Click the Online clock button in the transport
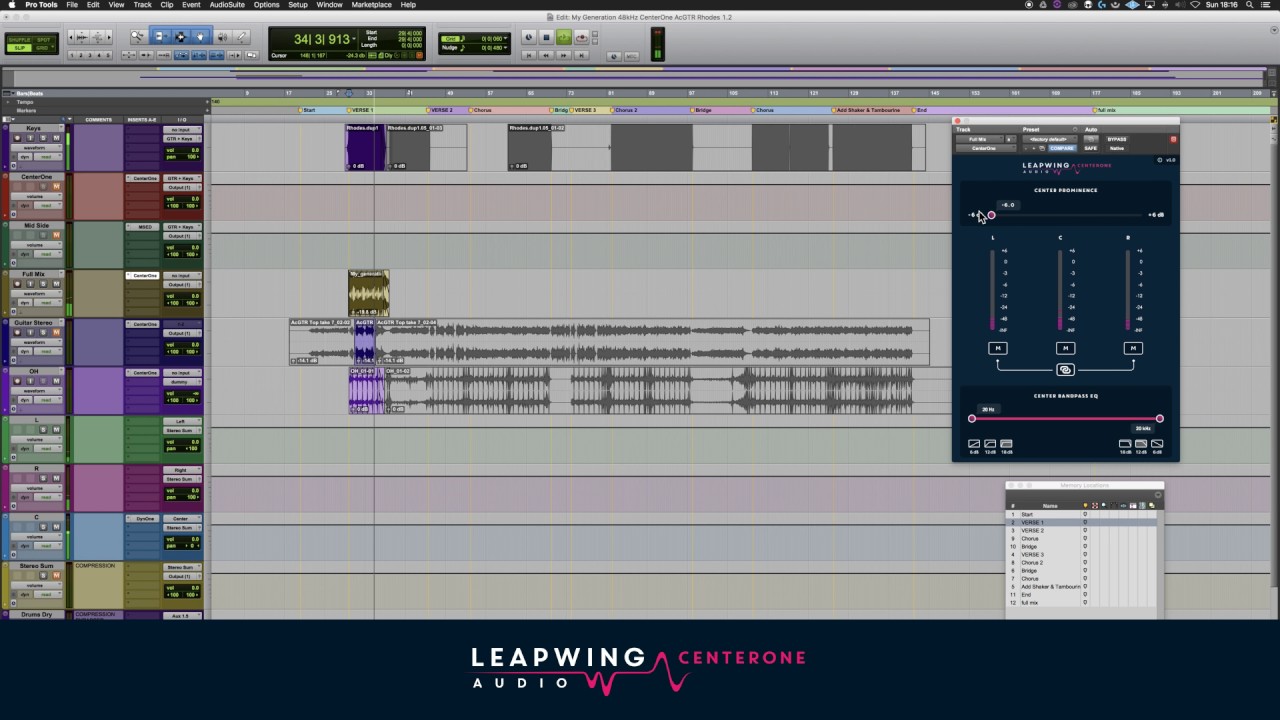This screenshot has height=720, width=1280. point(529,37)
